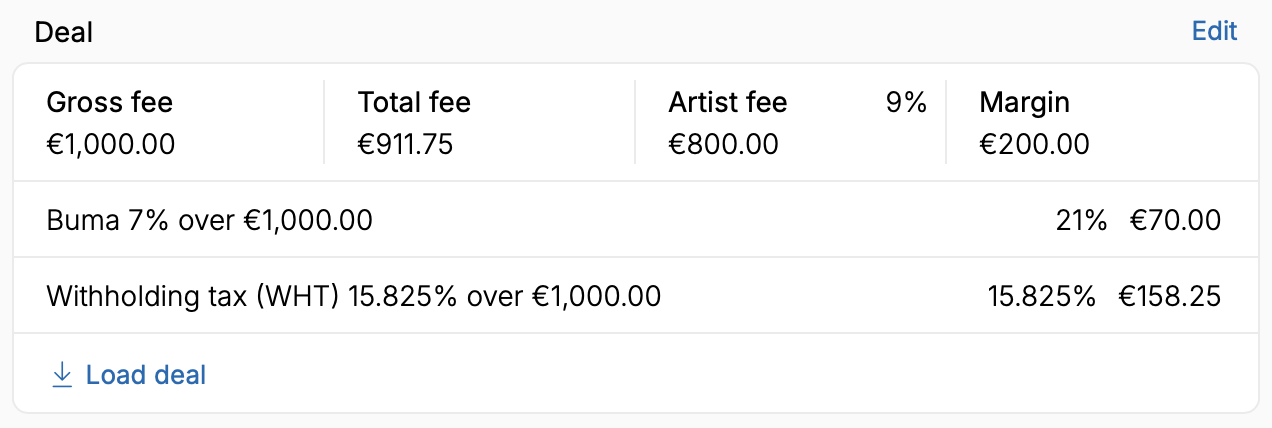Select the Gross fee label
The width and height of the screenshot is (1272, 428).
click(110, 102)
